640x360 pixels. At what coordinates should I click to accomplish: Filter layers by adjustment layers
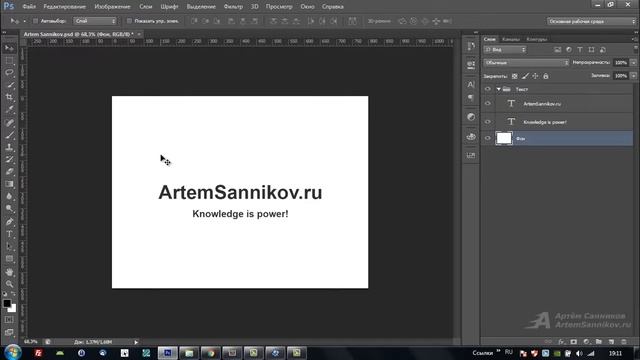click(569, 50)
